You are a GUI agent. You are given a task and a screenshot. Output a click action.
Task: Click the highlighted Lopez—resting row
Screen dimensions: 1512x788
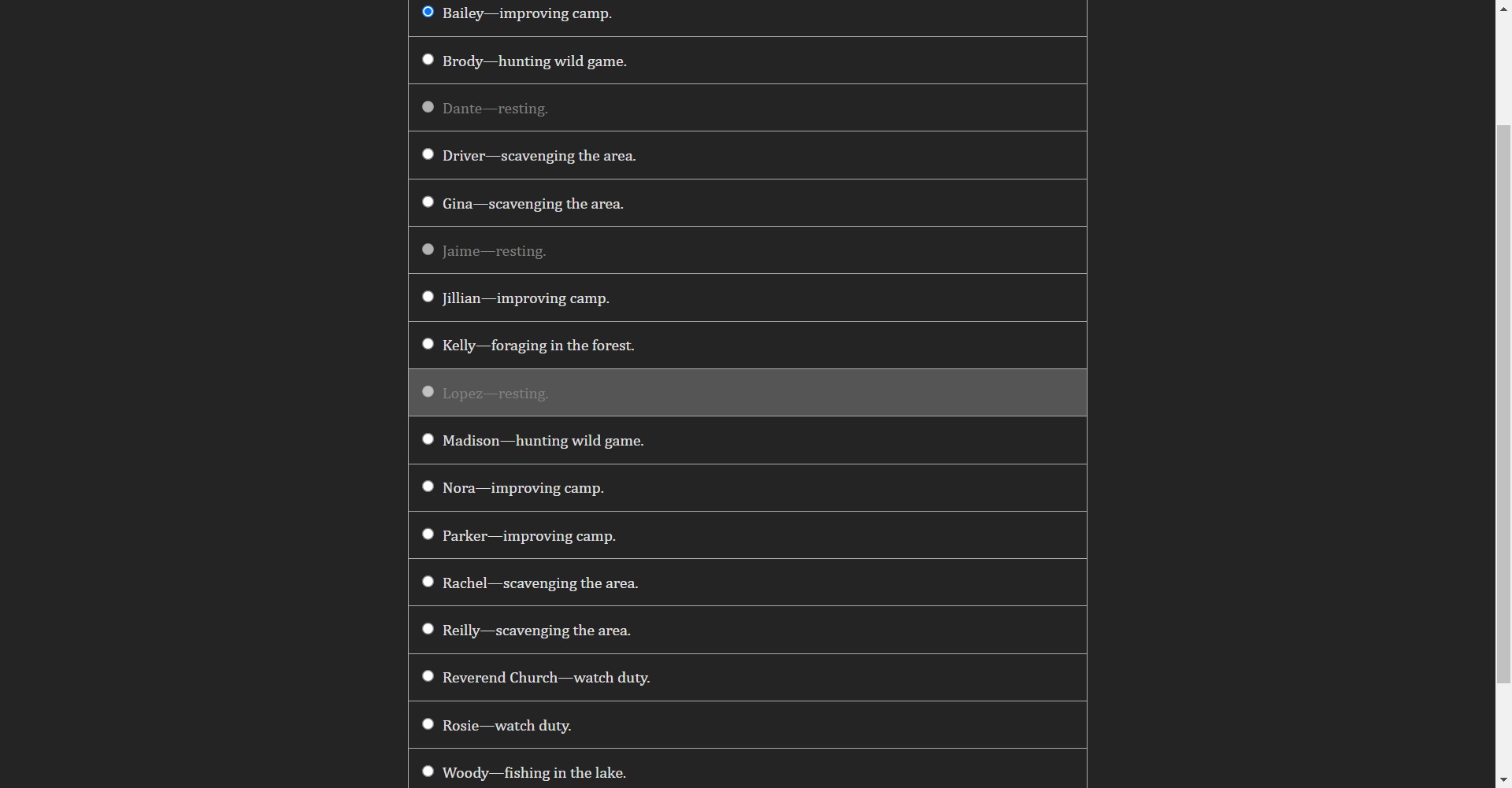747,393
